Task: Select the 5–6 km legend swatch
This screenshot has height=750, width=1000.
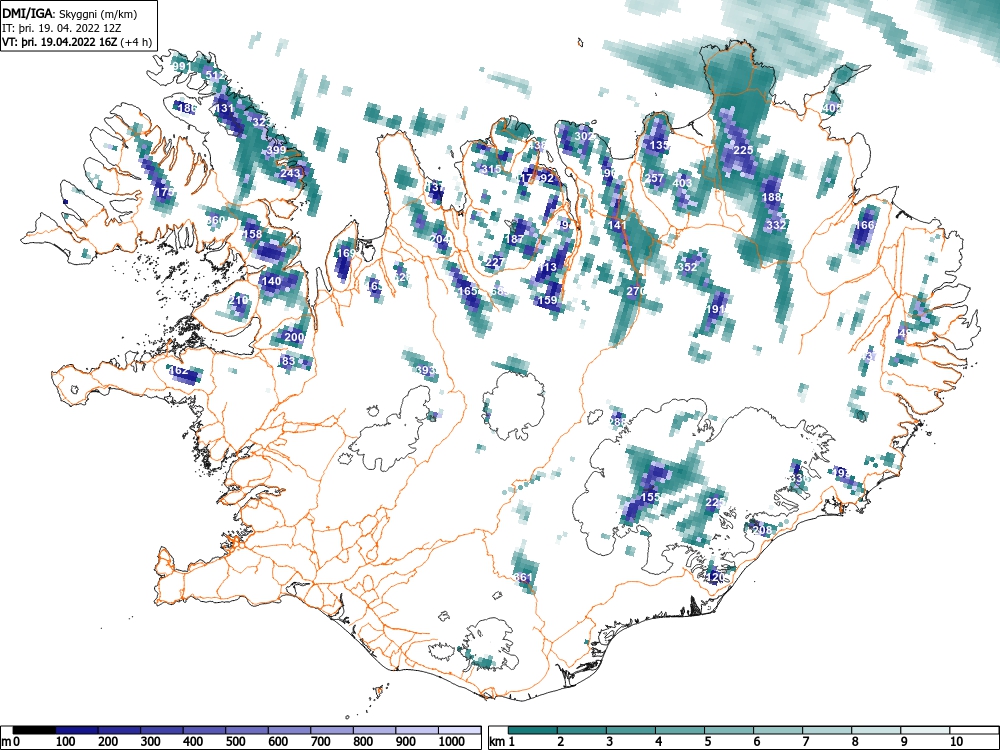Action: [x=729, y=730]
